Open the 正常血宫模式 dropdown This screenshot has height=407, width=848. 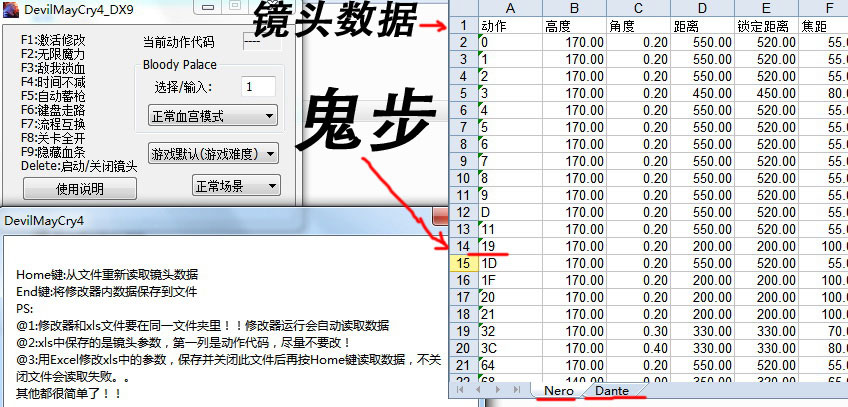pos(214,116)
